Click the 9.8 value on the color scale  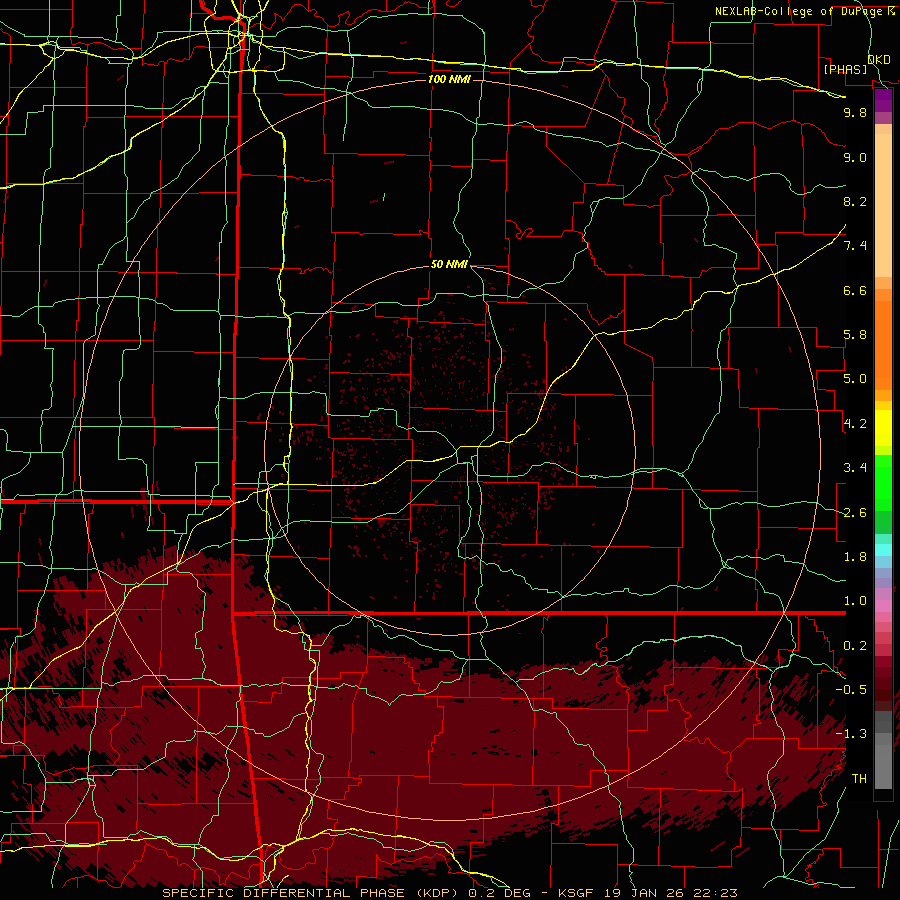[x=855, y=112]
